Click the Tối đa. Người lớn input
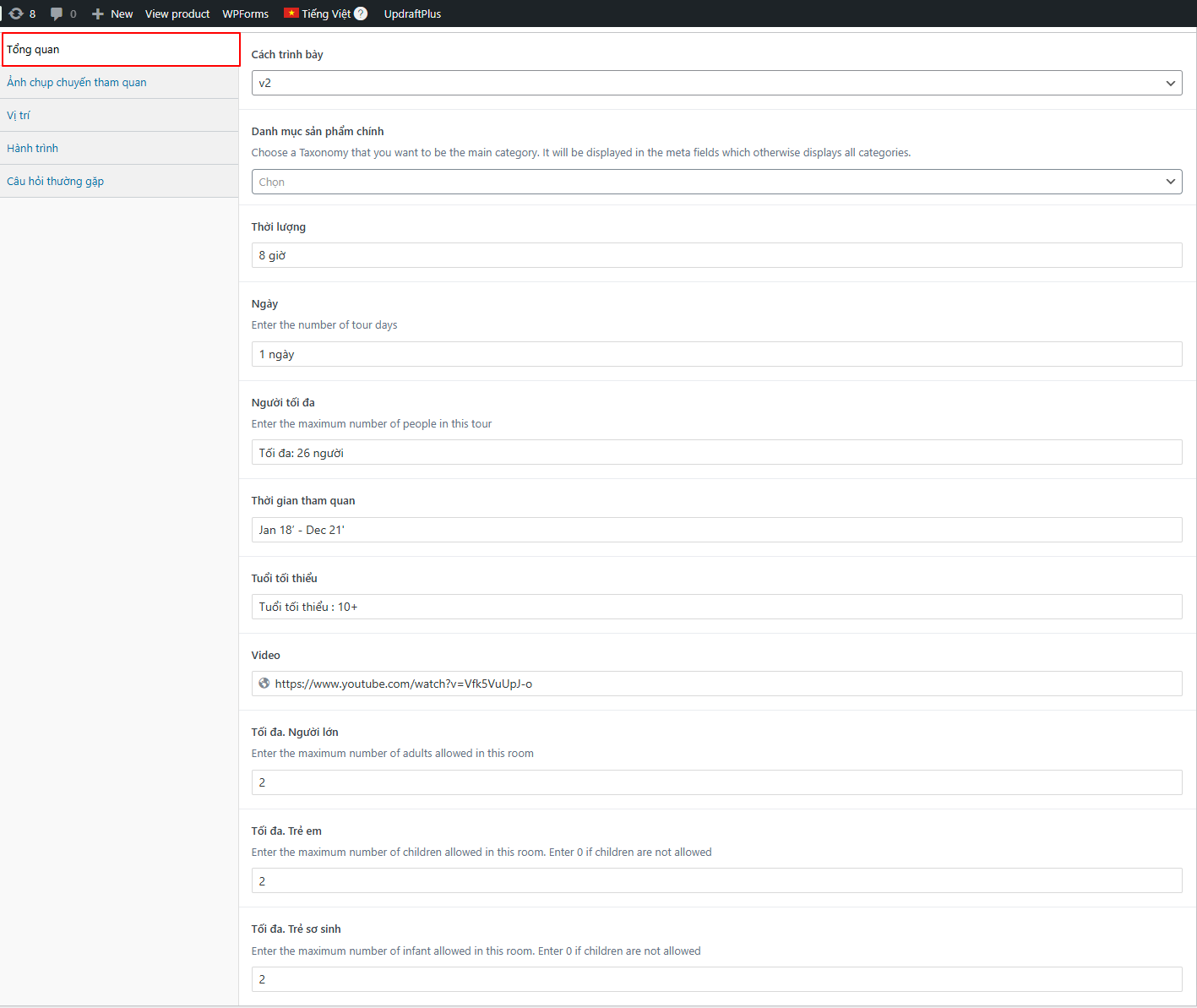This screenshot has width=1197, height=1008. point(716,782)
